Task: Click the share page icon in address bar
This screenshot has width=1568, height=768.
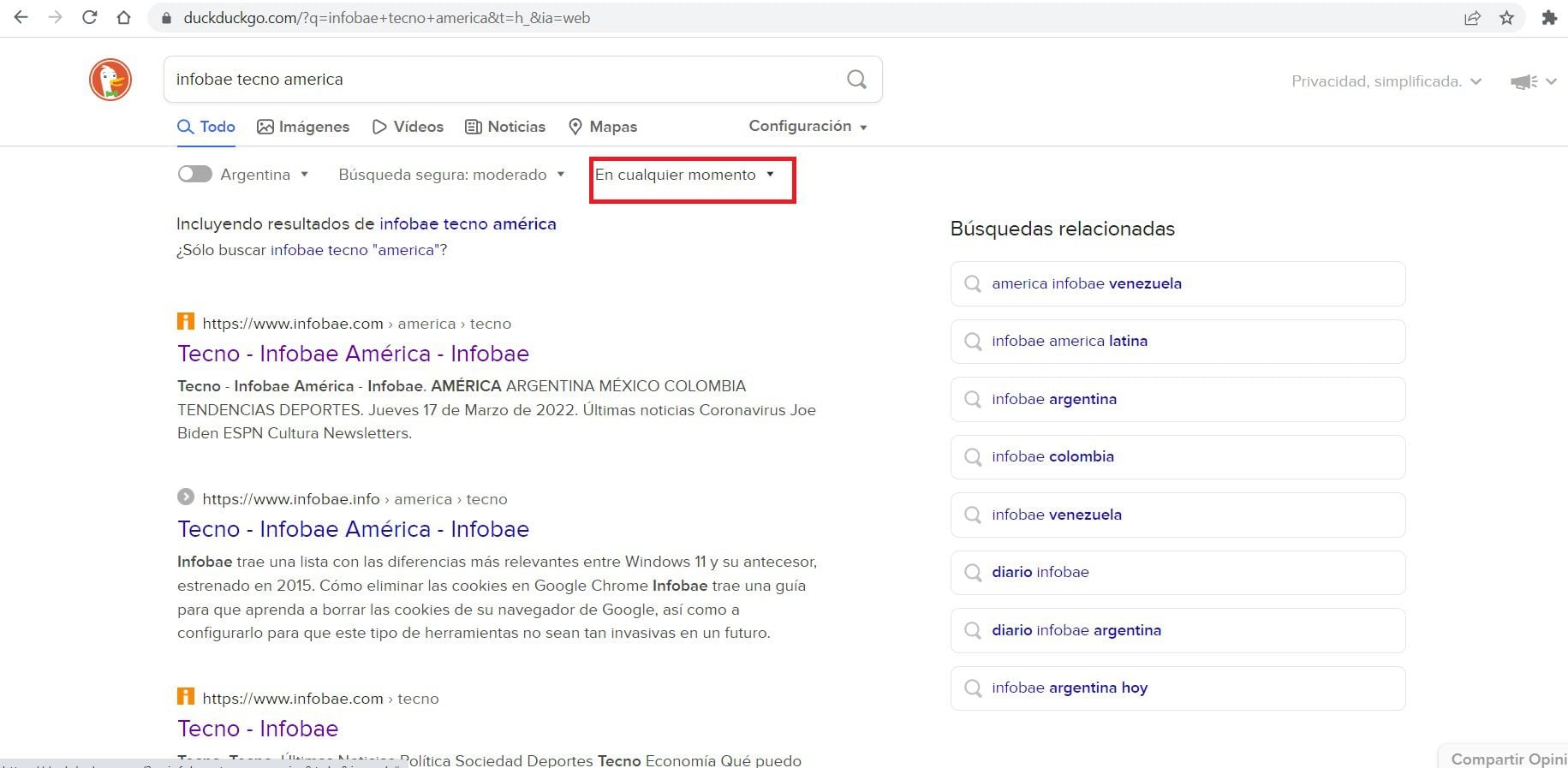Action: [1472, 18]
